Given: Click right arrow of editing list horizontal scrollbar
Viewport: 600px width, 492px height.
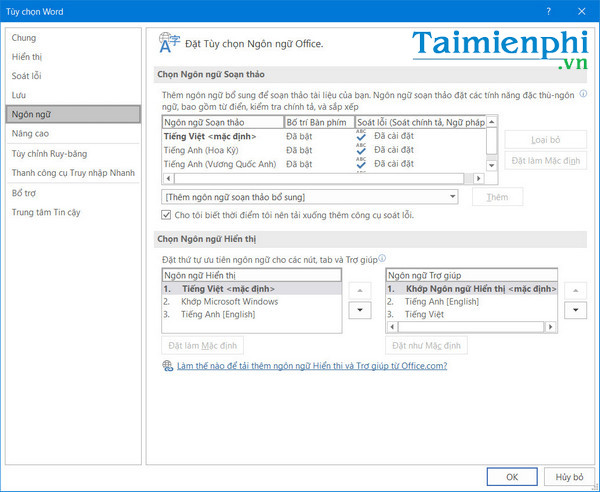Looking at the screenshot, I should (x=478, y=179).
